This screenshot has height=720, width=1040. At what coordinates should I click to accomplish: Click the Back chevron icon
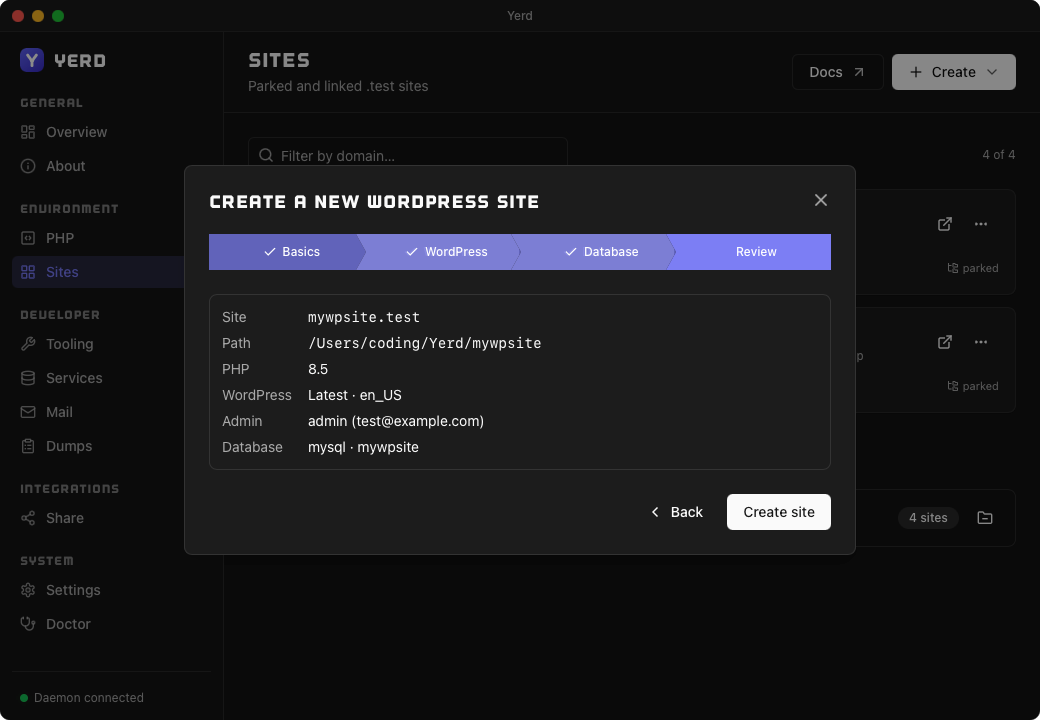click(x=655, y=512)
